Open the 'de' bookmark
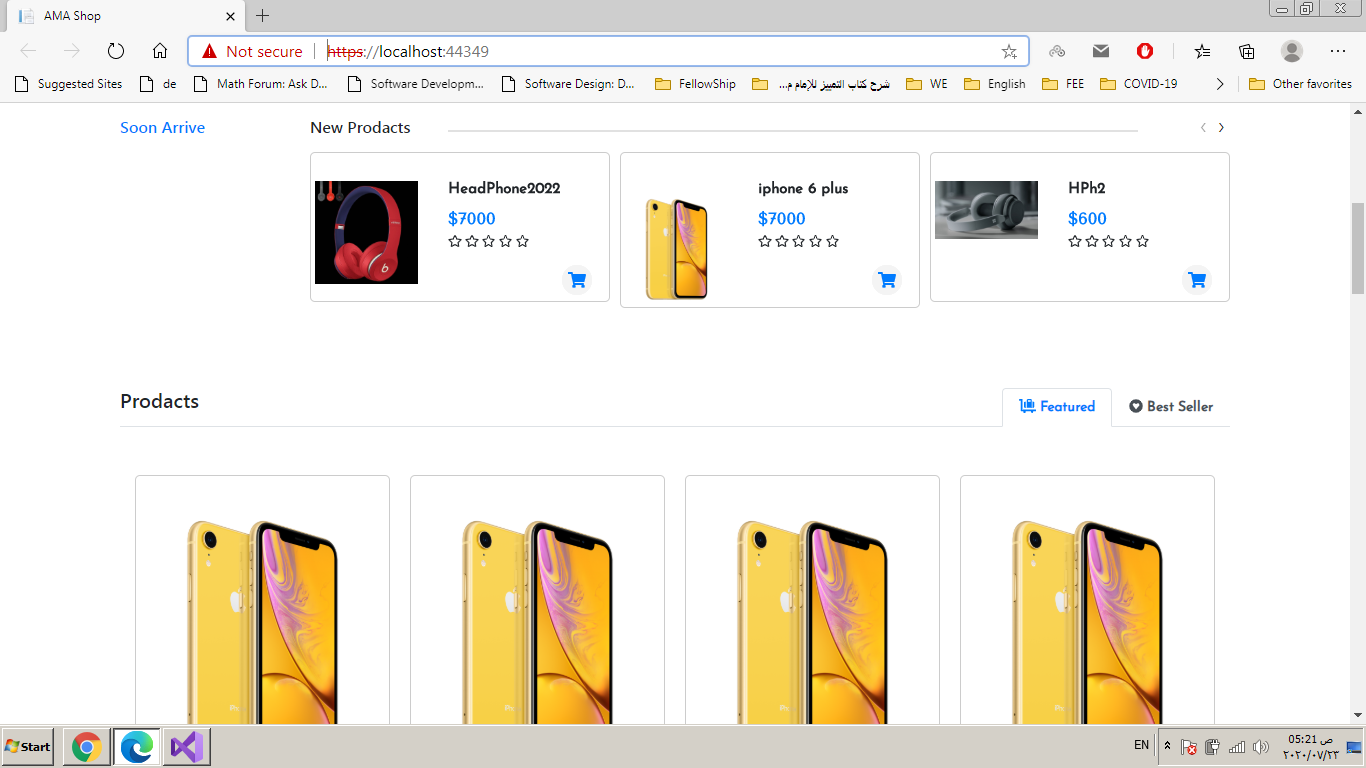The image size is (1366, 768). pyautogui.click(x=159, y=84)
